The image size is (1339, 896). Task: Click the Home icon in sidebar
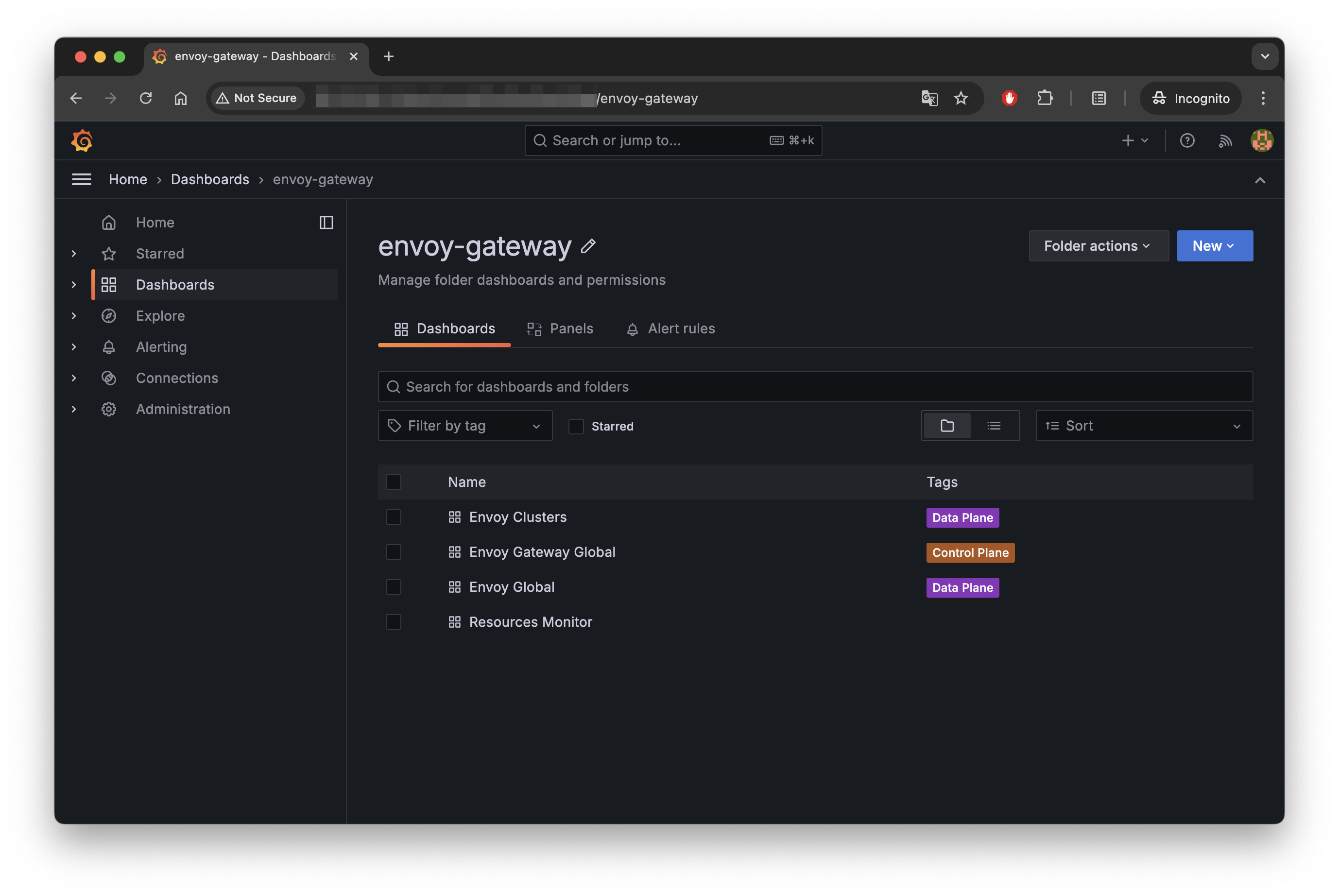(x=109, y=222)
